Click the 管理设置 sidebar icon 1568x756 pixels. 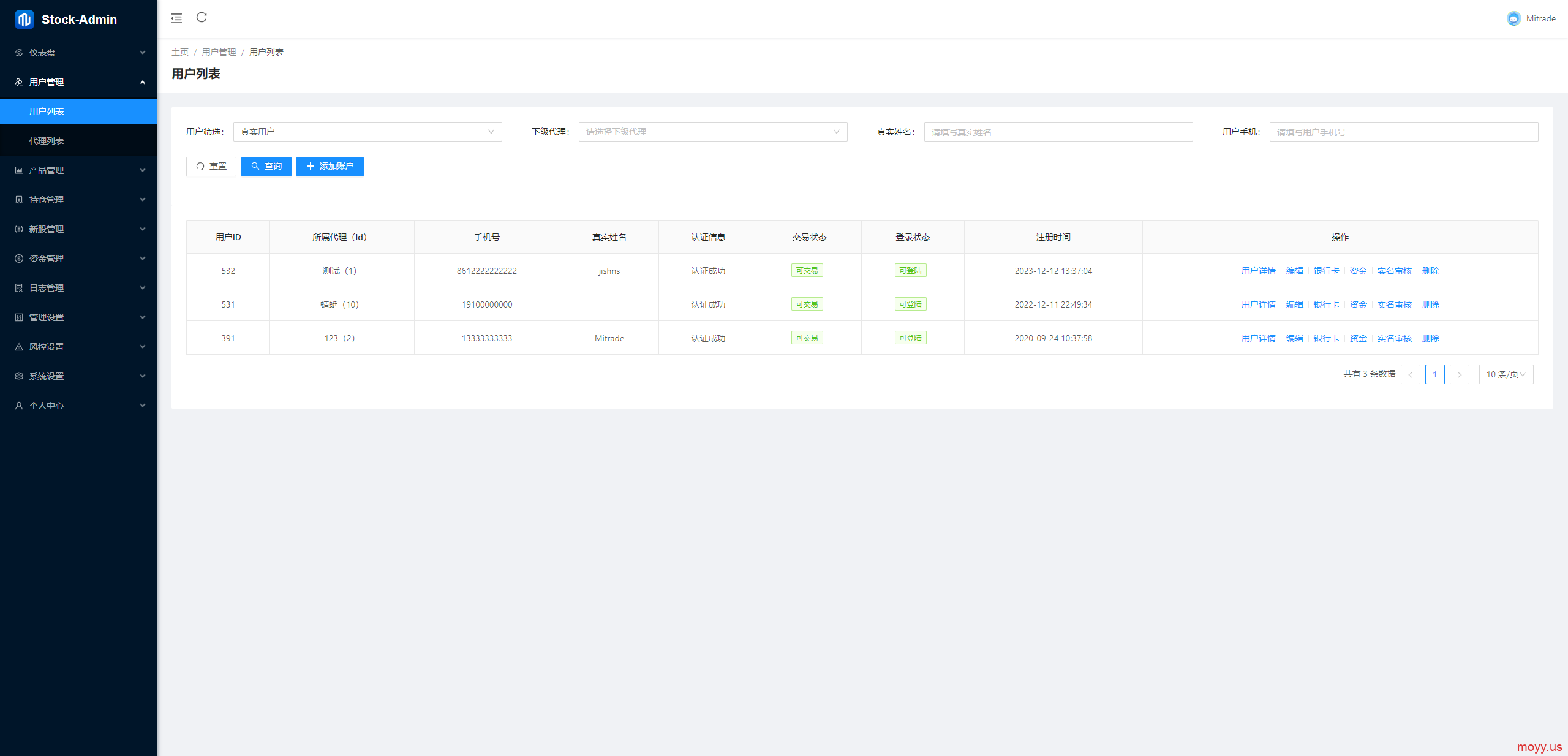click(19, 317)
